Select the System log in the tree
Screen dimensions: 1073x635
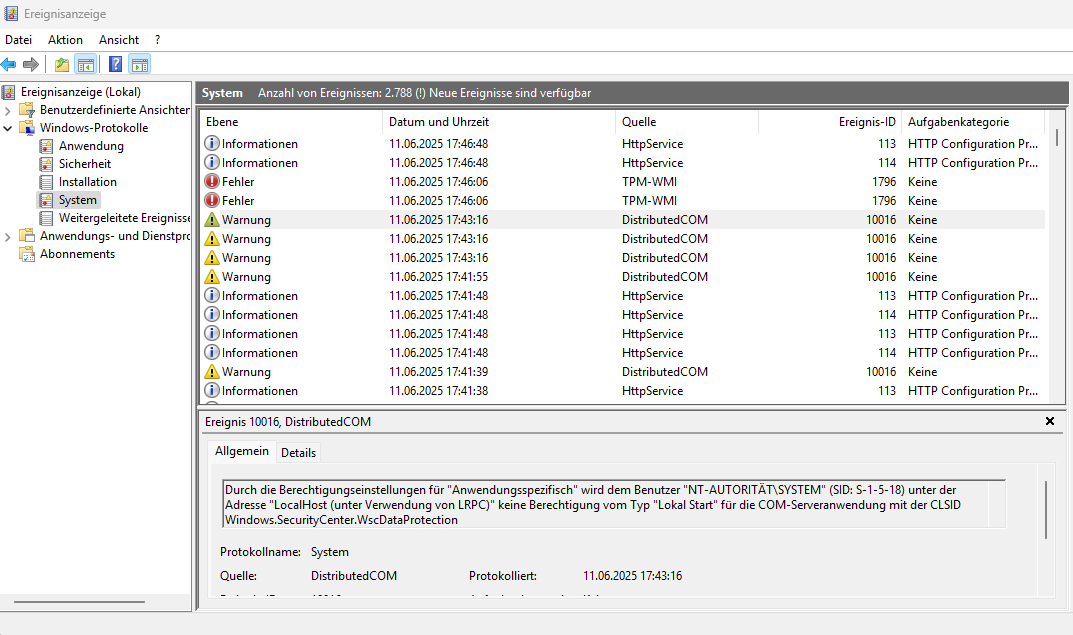click(77, 200)
